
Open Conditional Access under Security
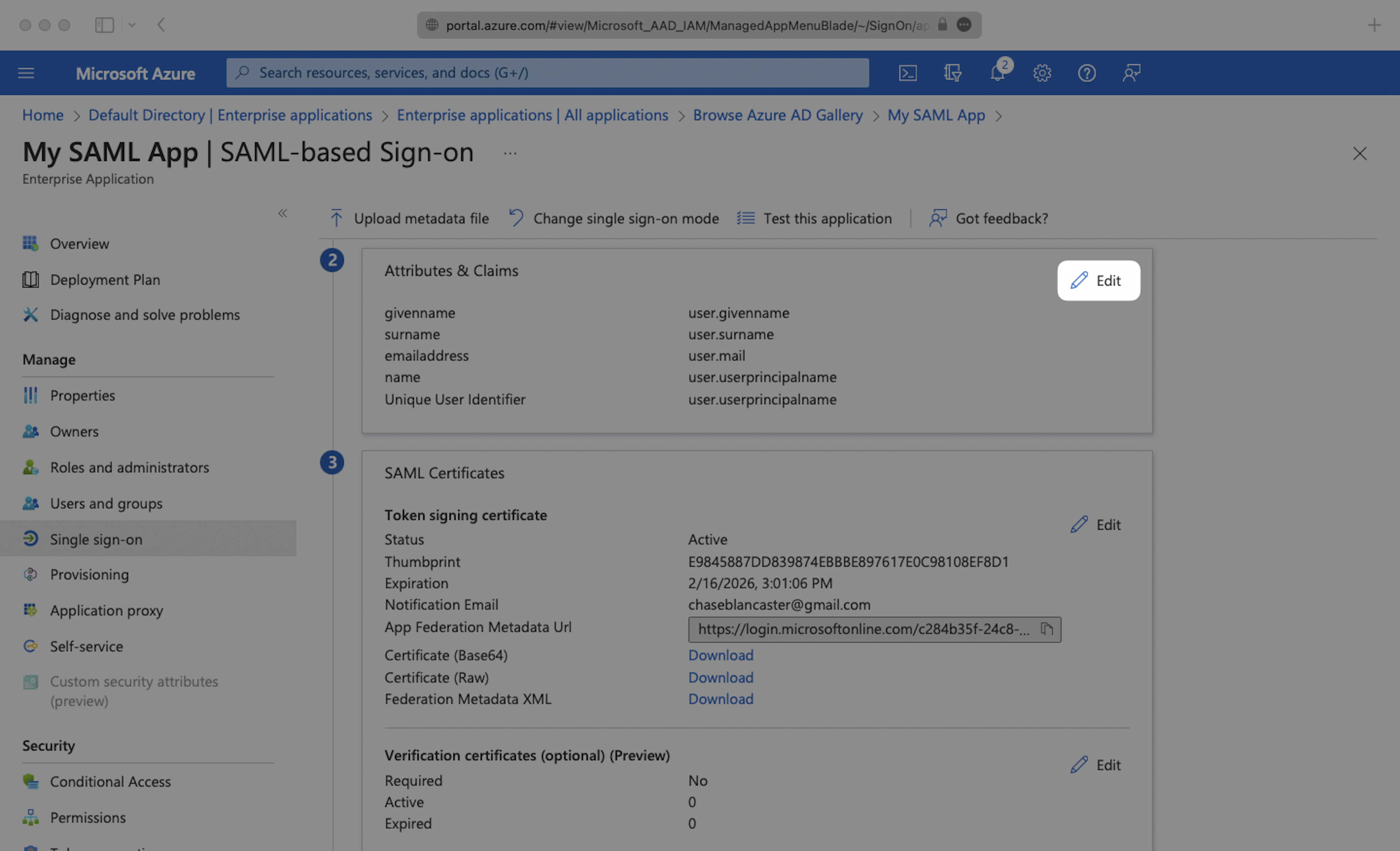[x=110, y=781]
